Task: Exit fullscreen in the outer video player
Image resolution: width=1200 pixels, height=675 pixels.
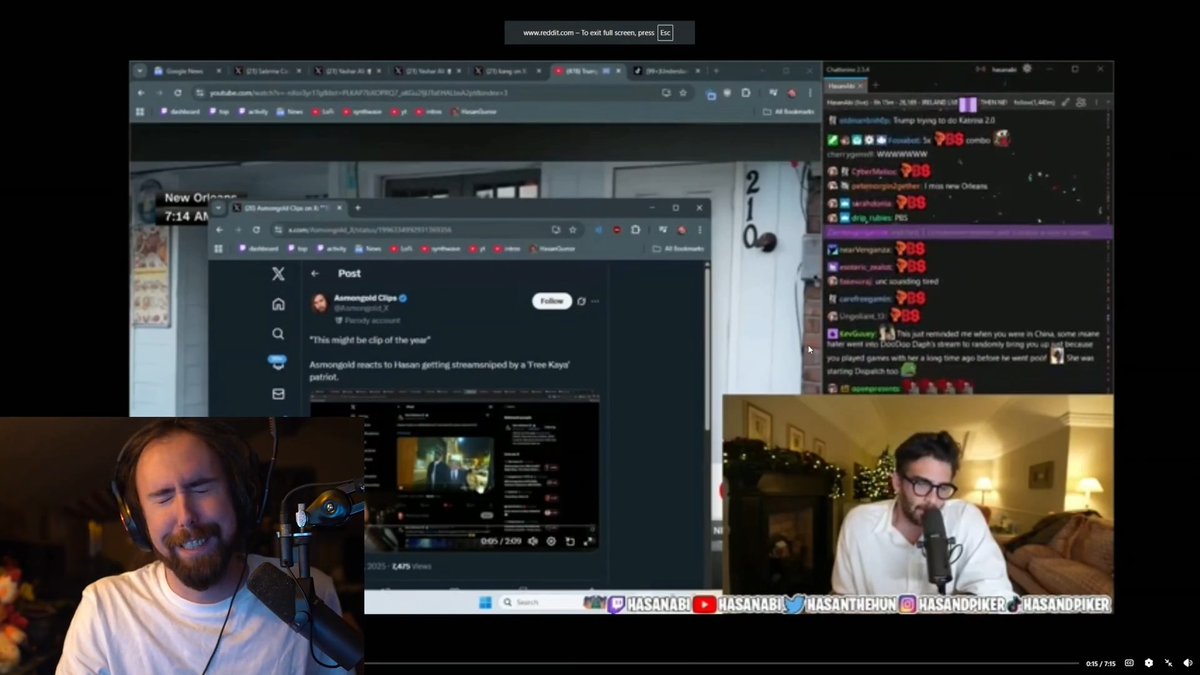Action: click(x=1168, y=663)
